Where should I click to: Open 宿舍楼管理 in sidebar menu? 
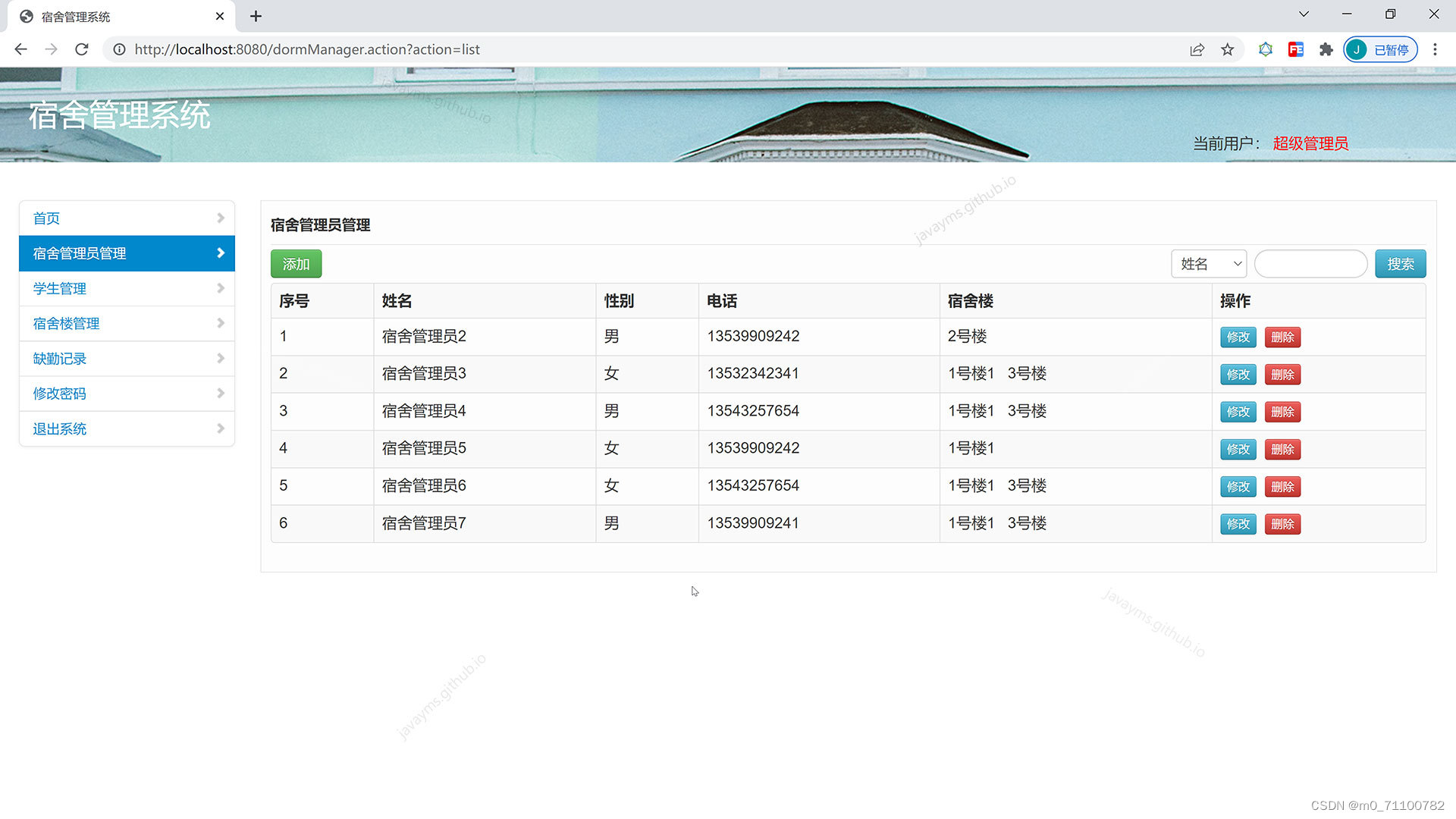[x=66, y=324]
